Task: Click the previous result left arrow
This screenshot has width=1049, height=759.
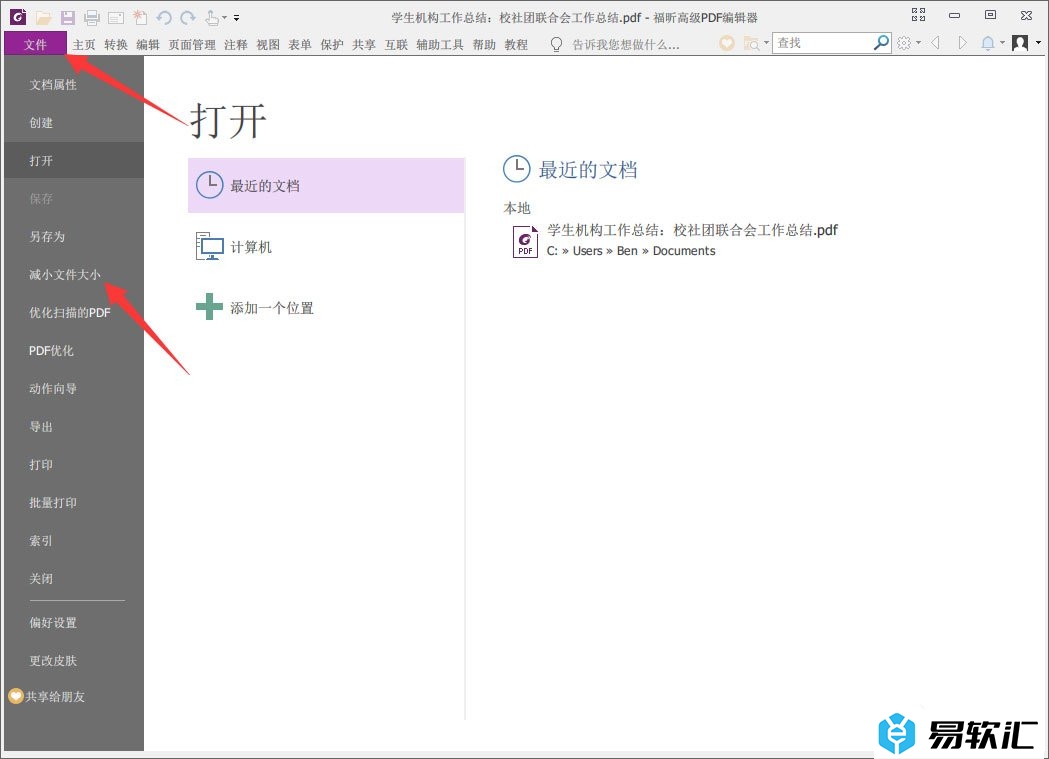Action: (936, 43)
